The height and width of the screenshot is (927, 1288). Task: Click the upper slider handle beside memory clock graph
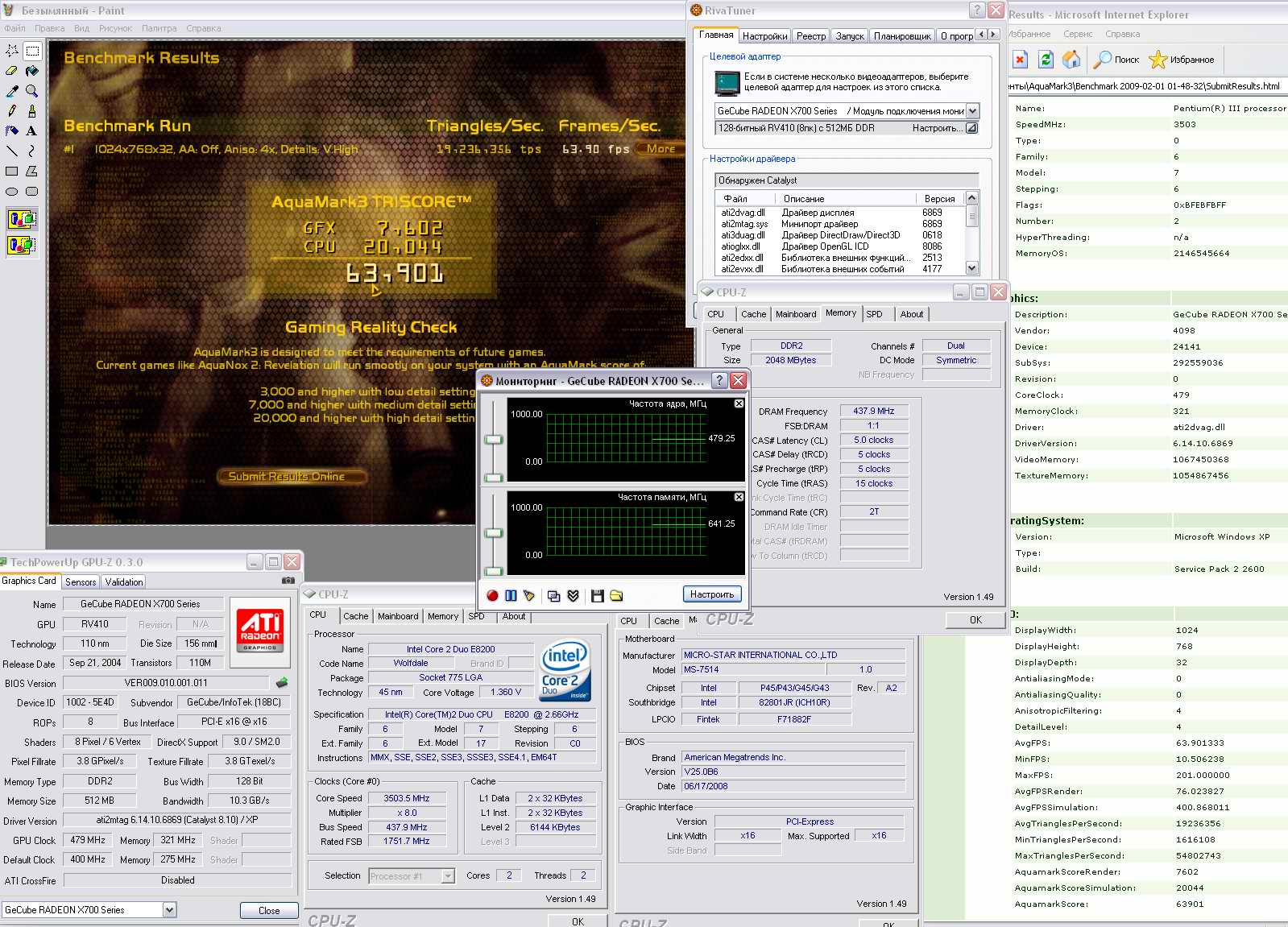(494, 533)
